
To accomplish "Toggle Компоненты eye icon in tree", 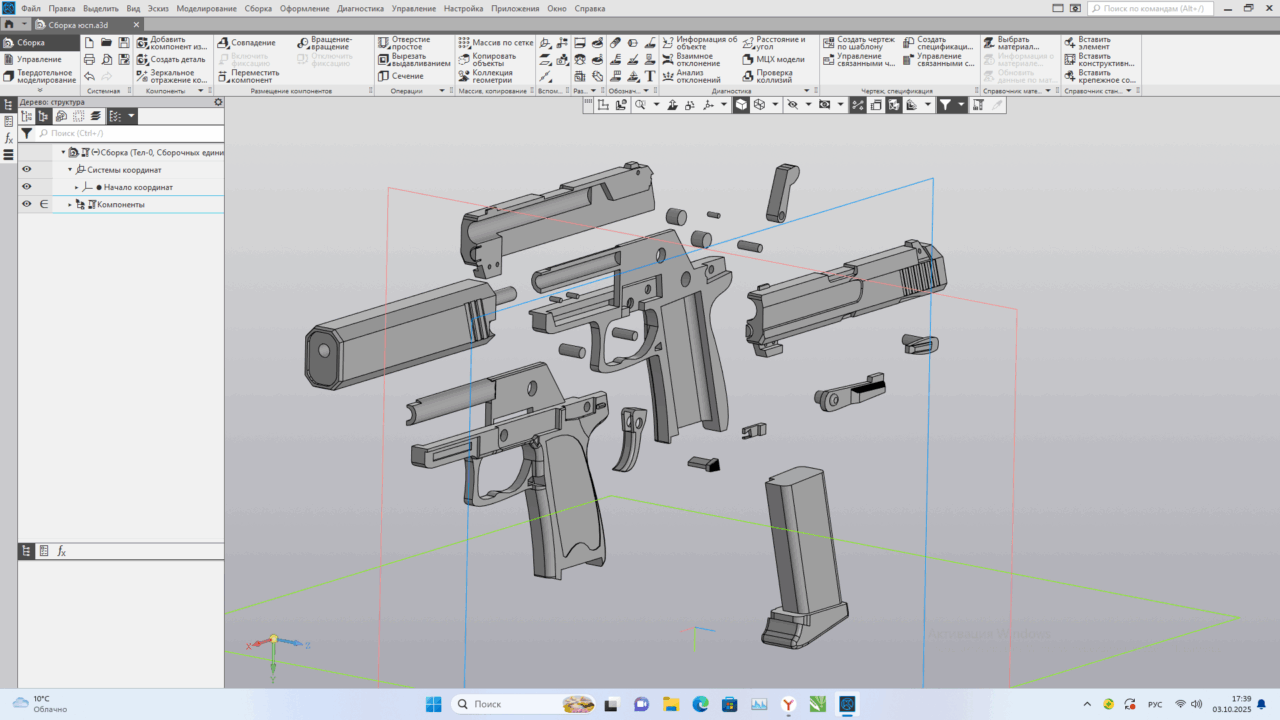I will [x=26, y=204].
